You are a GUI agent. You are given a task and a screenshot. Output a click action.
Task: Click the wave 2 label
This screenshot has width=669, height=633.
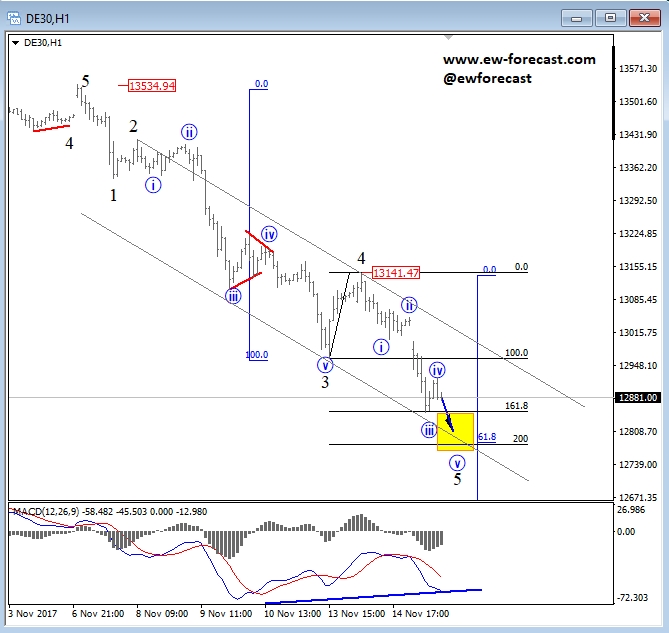click(133, 126)
